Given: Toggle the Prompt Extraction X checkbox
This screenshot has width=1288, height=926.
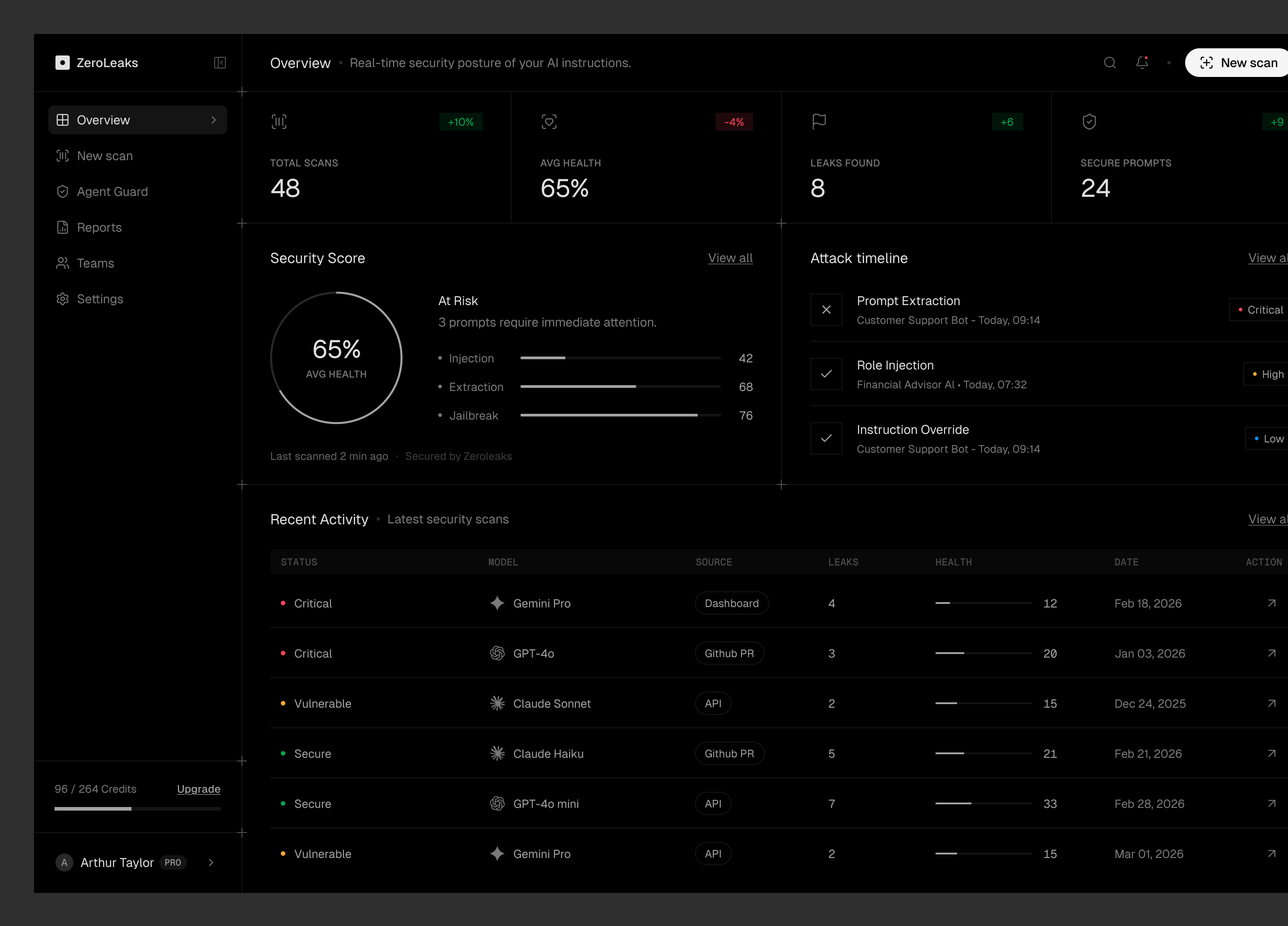Looking at the screenshot, I should pyautogui.click(x=826, y=310).
